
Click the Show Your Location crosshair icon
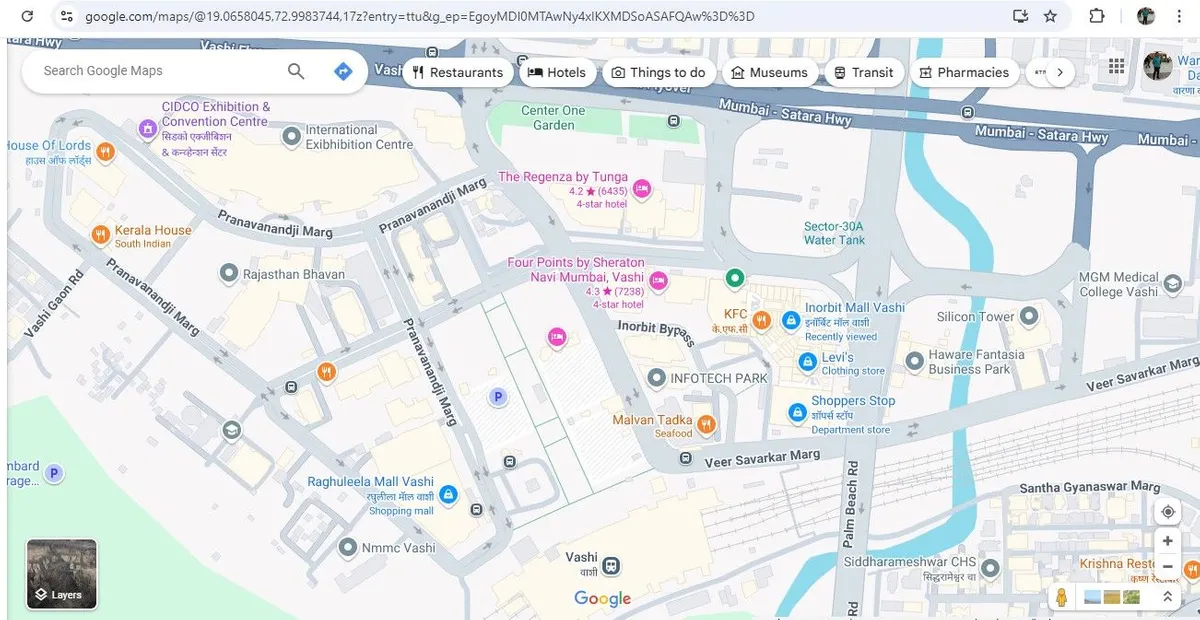tap(1167, 511)
